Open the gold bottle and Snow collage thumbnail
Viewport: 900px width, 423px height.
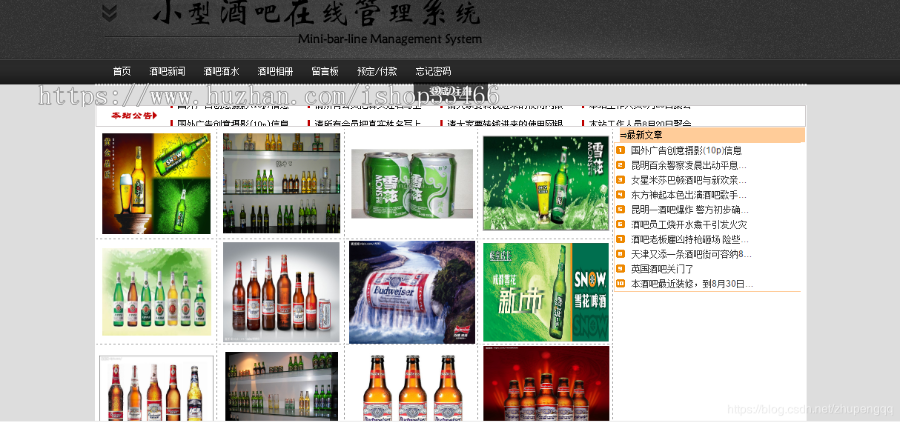point(156,184)
